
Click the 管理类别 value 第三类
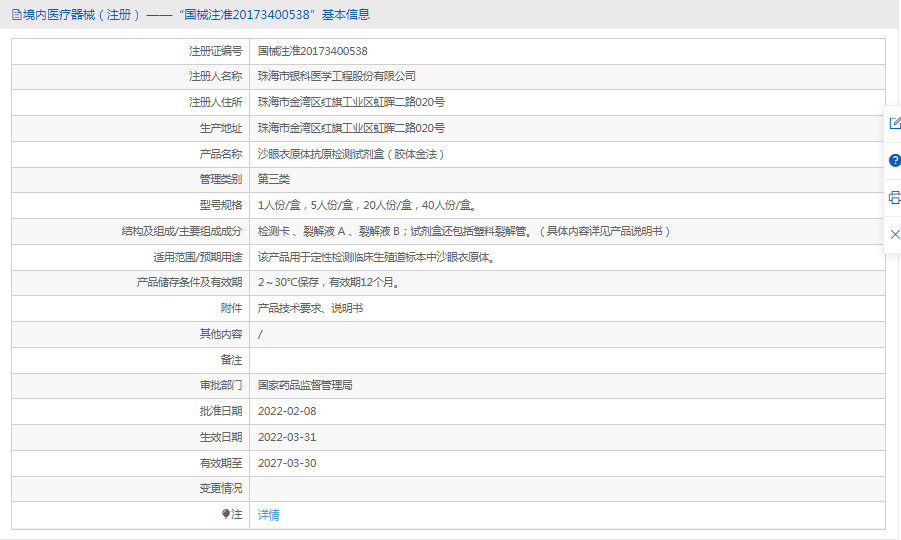pos(273,179)
